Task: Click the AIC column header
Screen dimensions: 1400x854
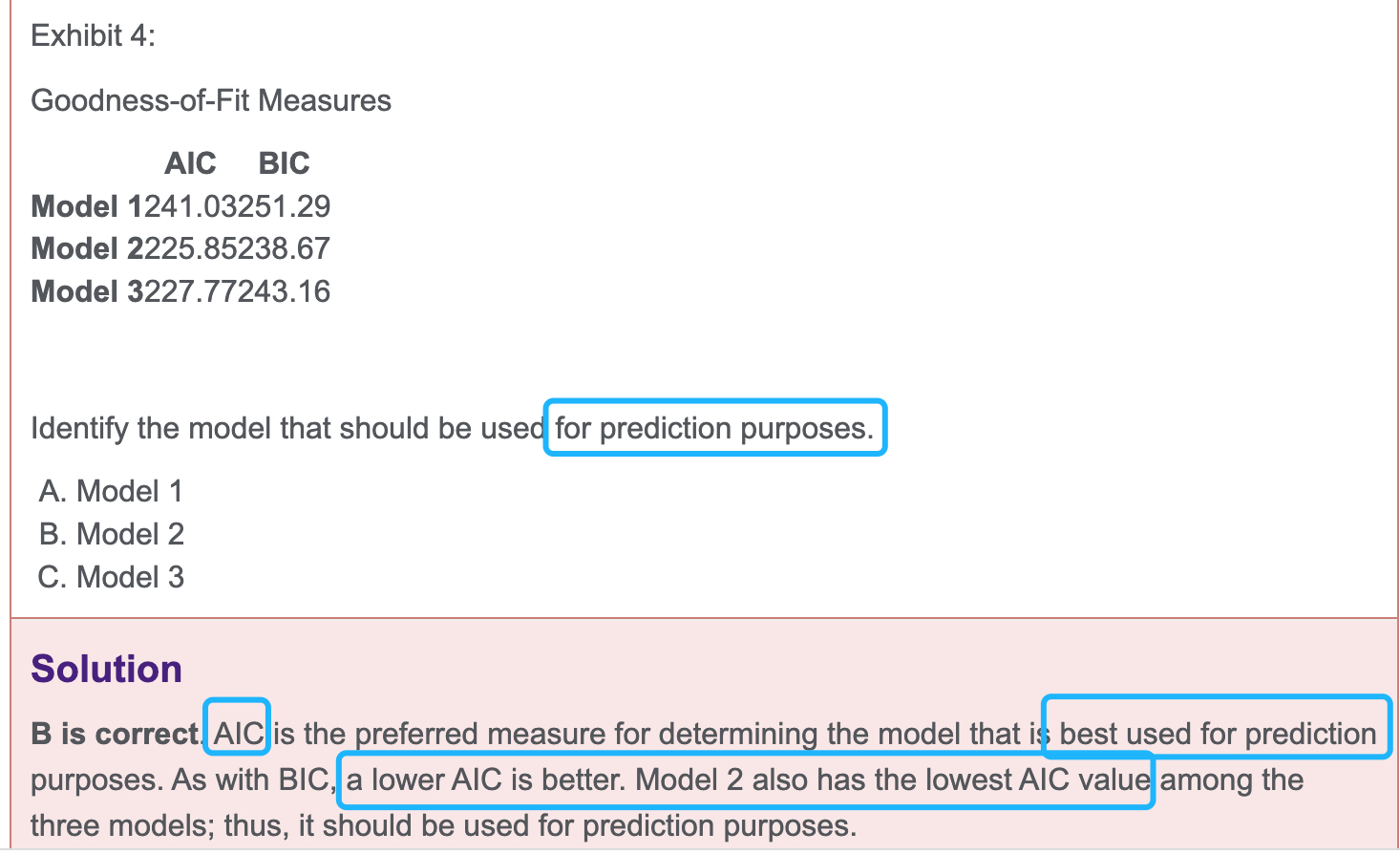Action: 190,163
